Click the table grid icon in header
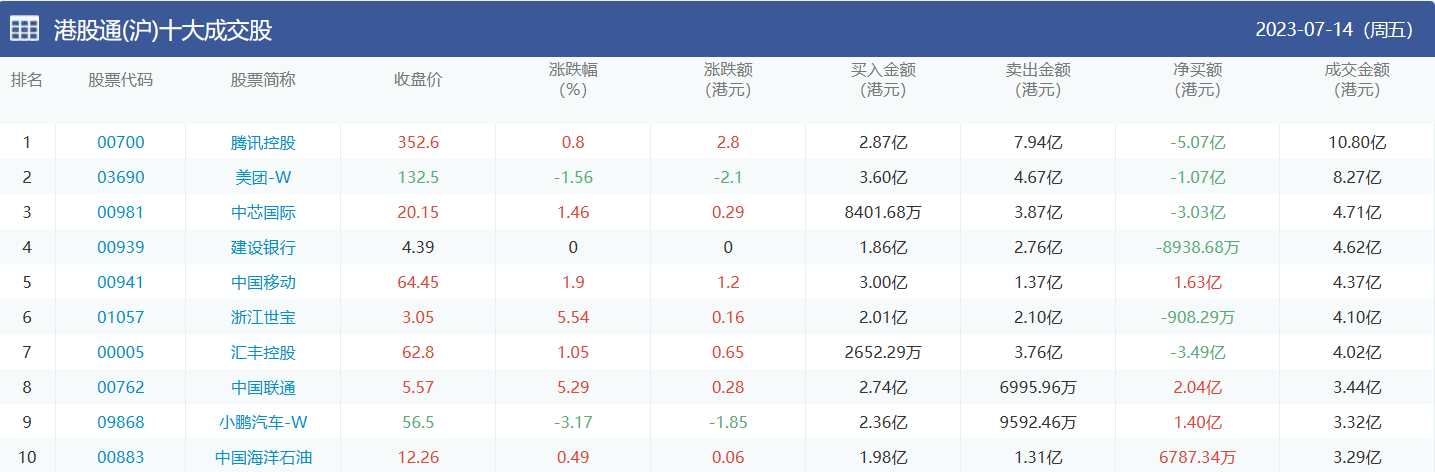The height and width of the screenshot is (472, 1435). [x=25, y=29]
